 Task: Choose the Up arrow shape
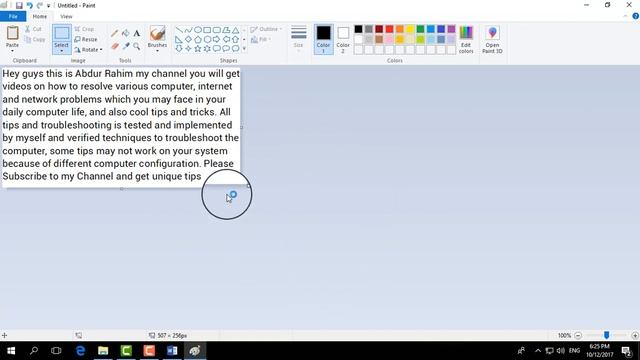[236, 39]
